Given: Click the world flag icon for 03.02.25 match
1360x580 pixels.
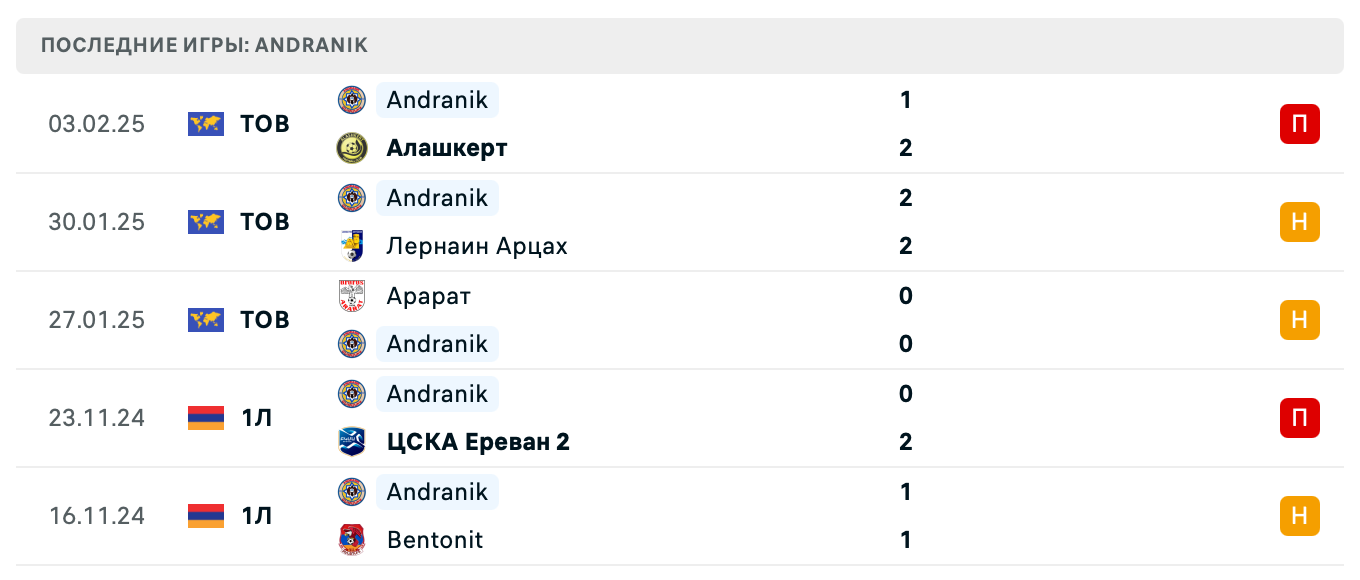Looking at the screenshot, I should (x=206, y=124).
